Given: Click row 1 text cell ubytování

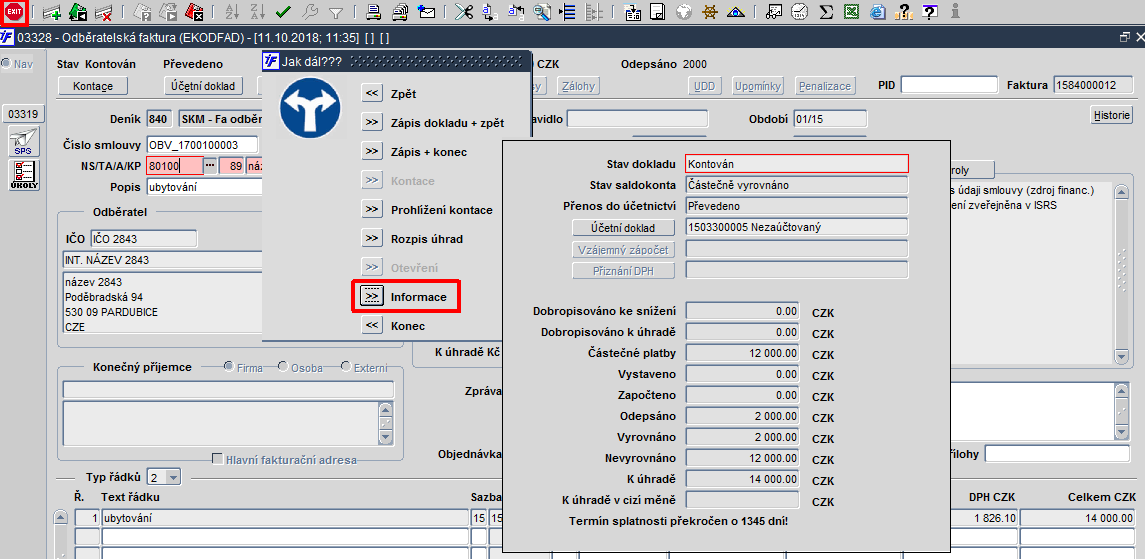Looking at the screenshot, I should pos(285,518).
